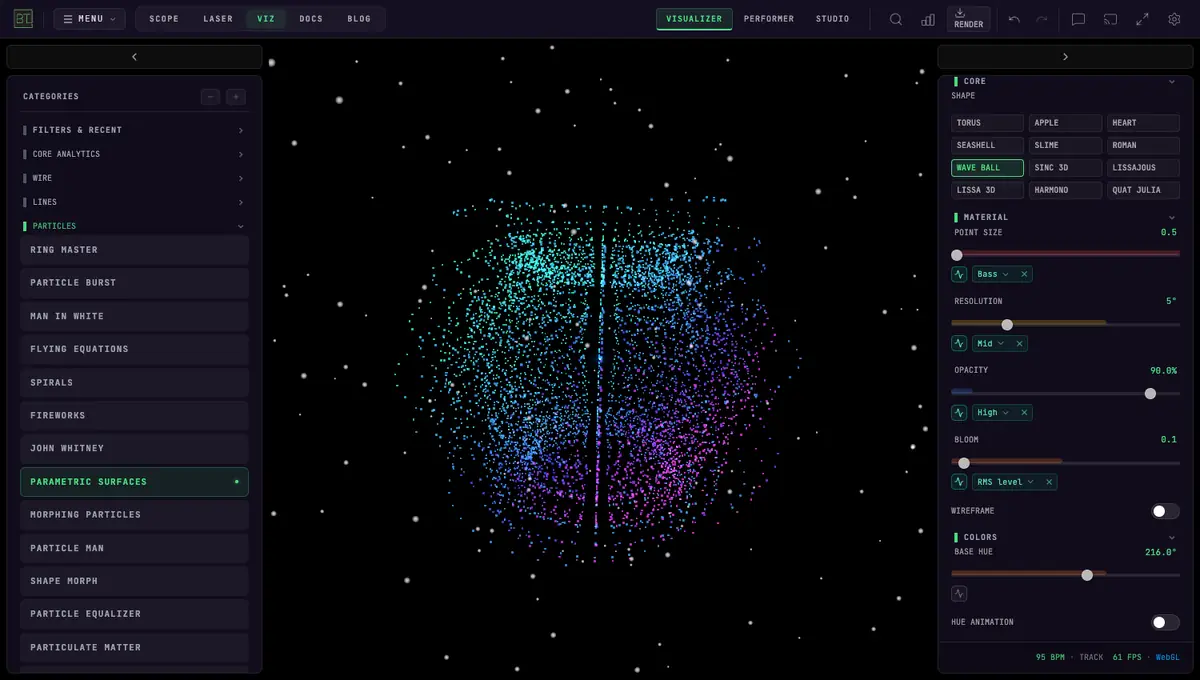The height and width of the screenshot is (680, 1200).
Task: Expand the Filters & Recent category
Action: [x=134, y=130]
